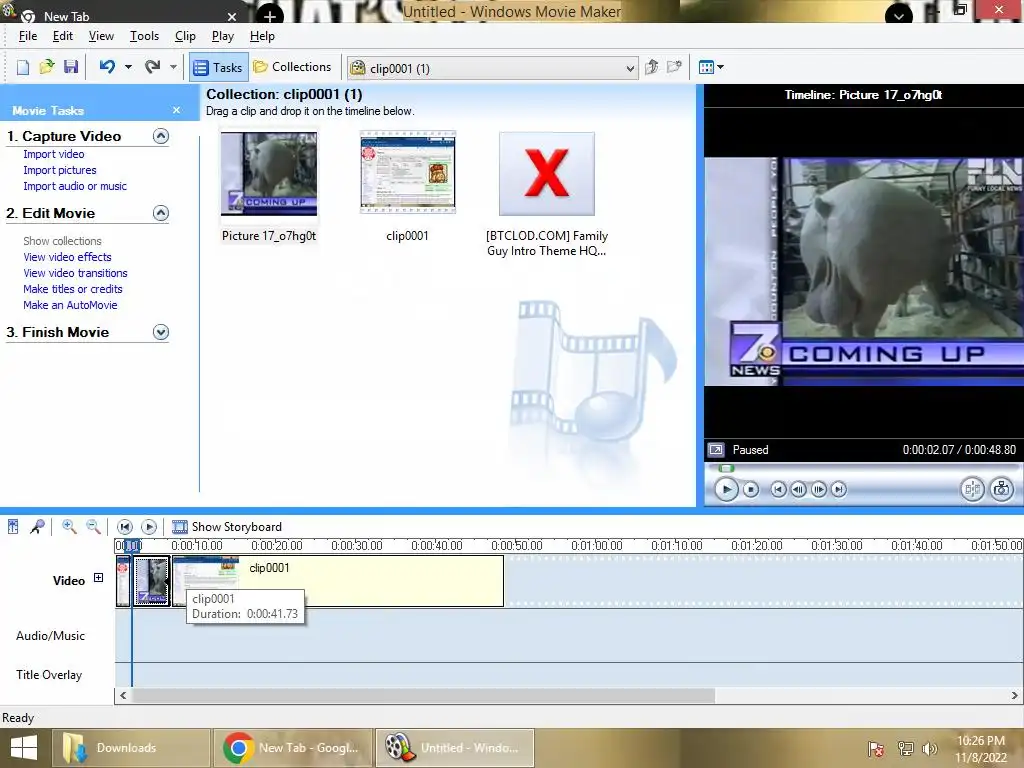This screenshot has height=768, width=1024.
Task: Click the Split Clip icon
Action: tap(972, 488)
